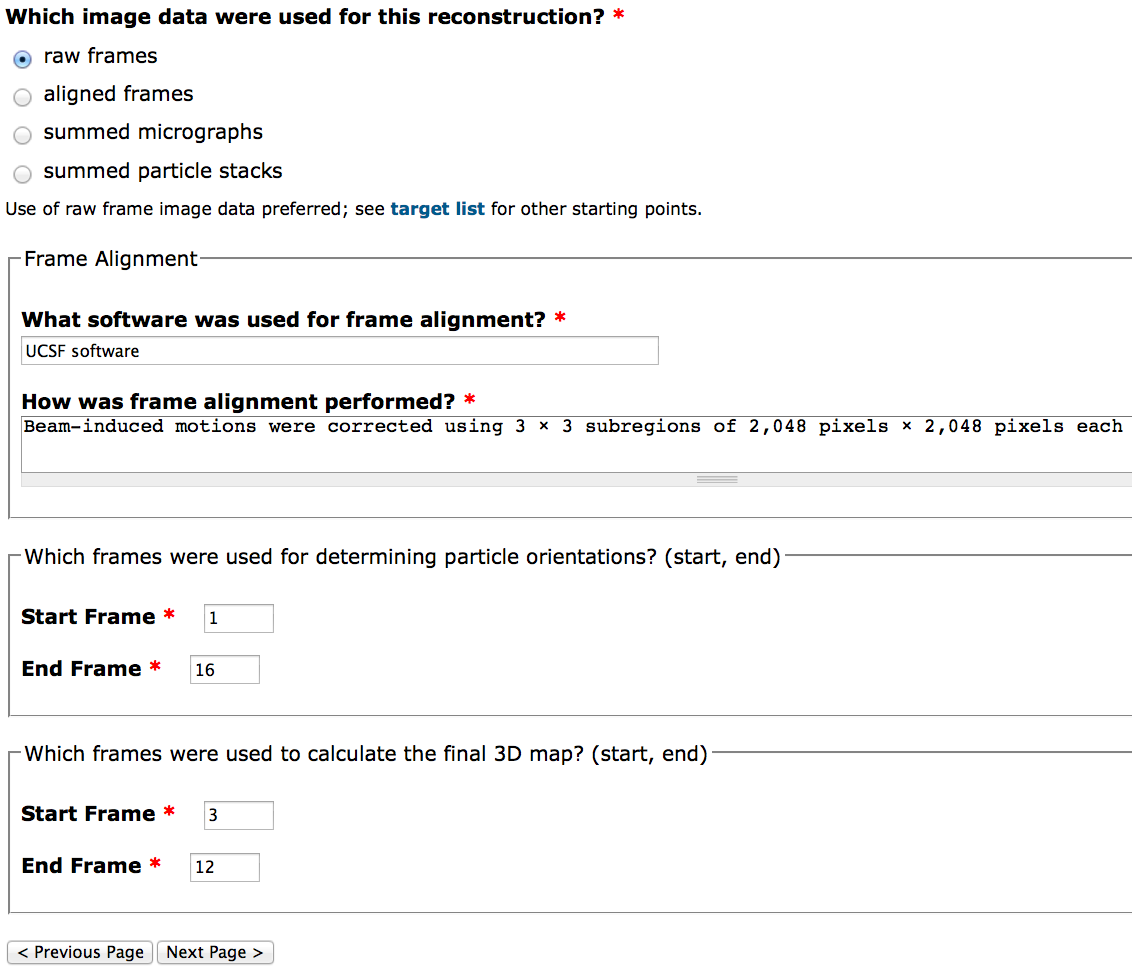Click the 'summed micrographs' label text
This screenshot has width=1132, height=976.
tap(153, 132)
